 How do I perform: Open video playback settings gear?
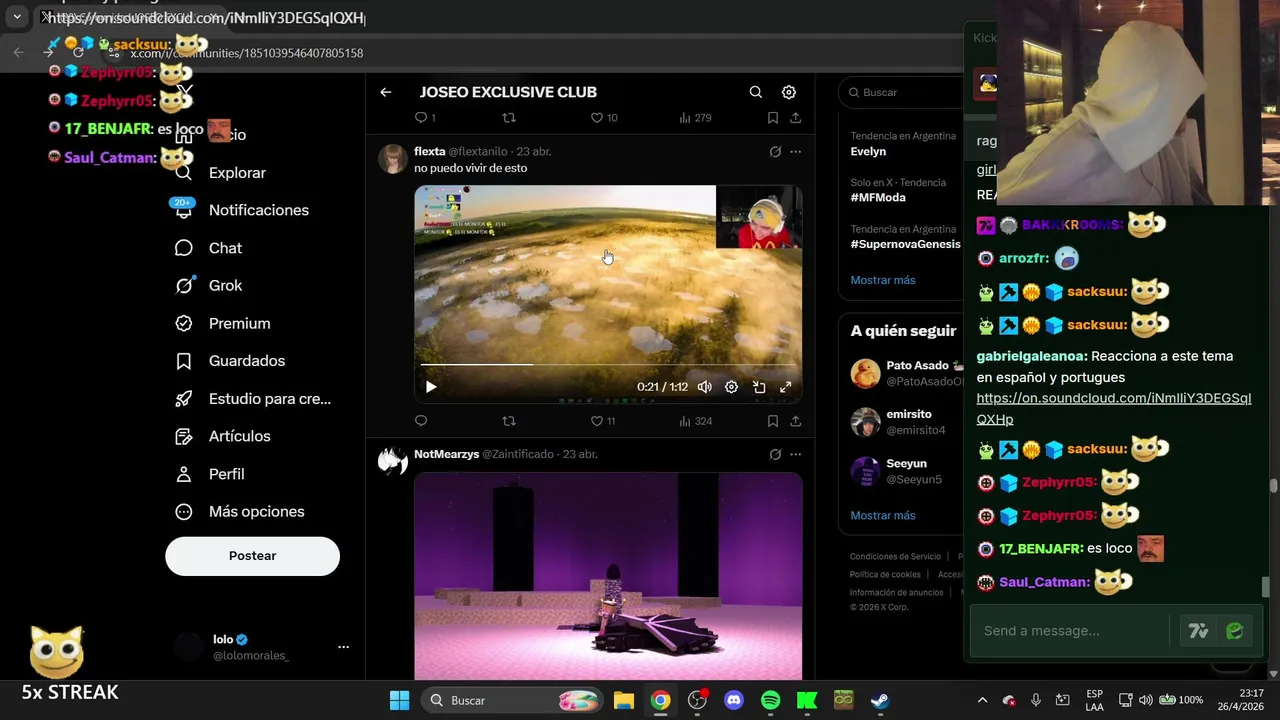732,387
